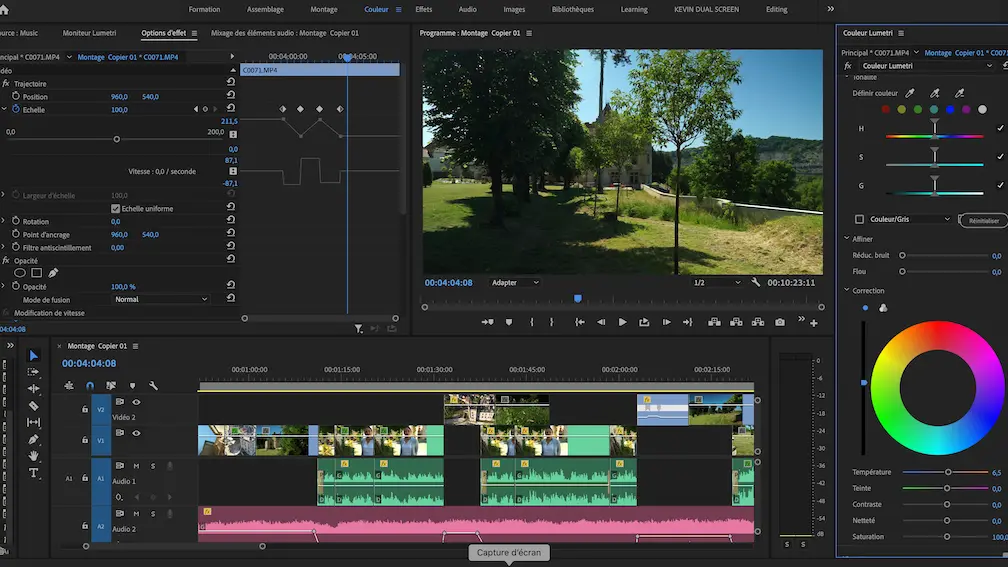Open the timeline wrench display settings
The height and width of the screenshot is (567, 1008).
coord(153,385)
